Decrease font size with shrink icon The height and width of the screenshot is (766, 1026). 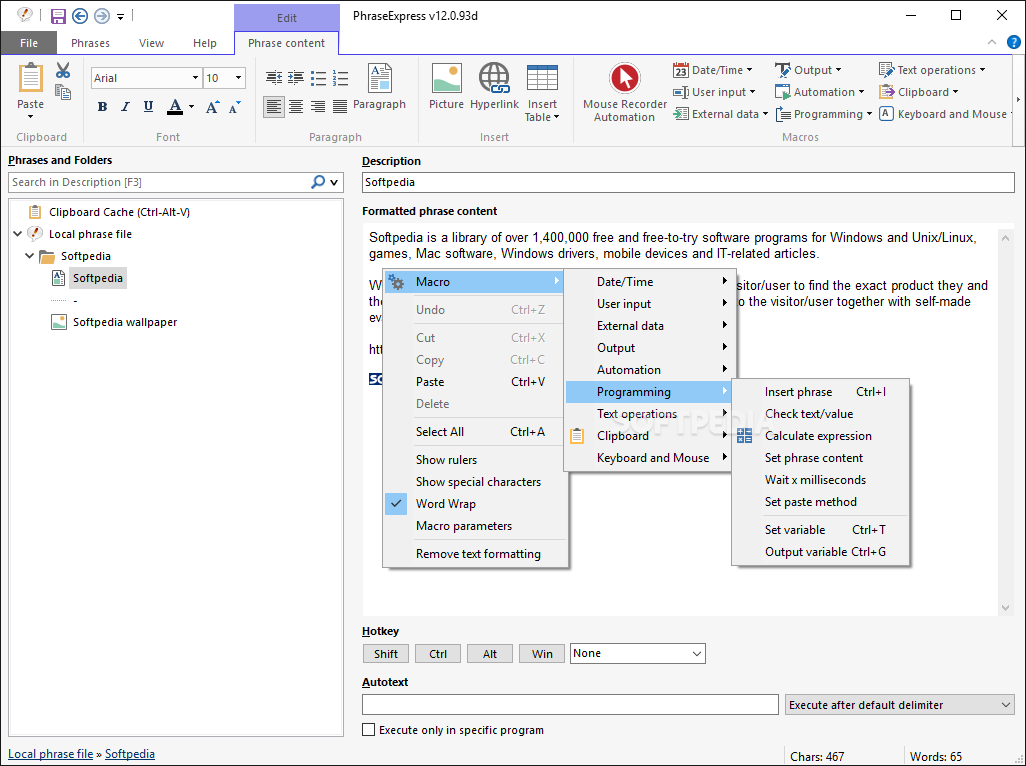click(x=235, y=107)
